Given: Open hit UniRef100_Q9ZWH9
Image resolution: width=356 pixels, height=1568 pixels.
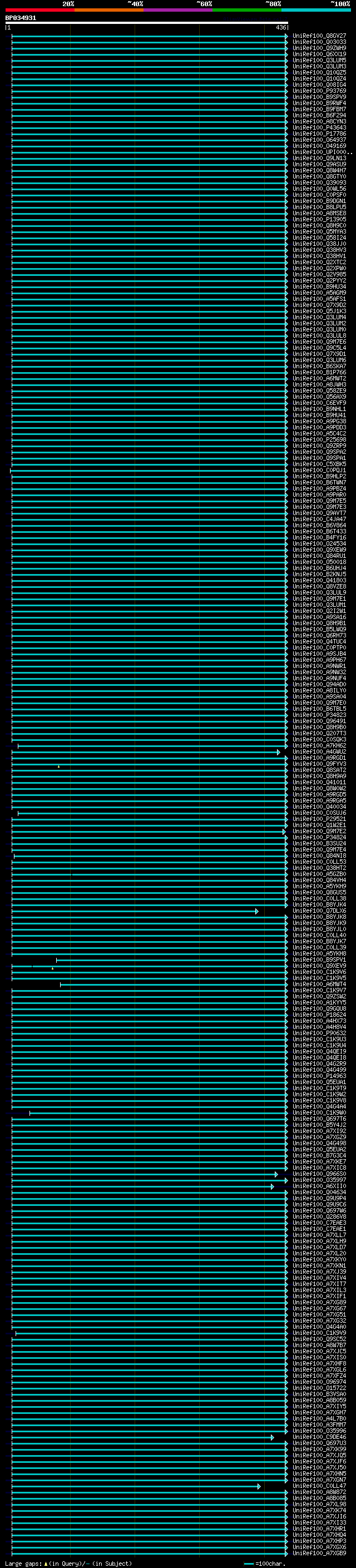Looking at the screenshot, I should (319, 48).
